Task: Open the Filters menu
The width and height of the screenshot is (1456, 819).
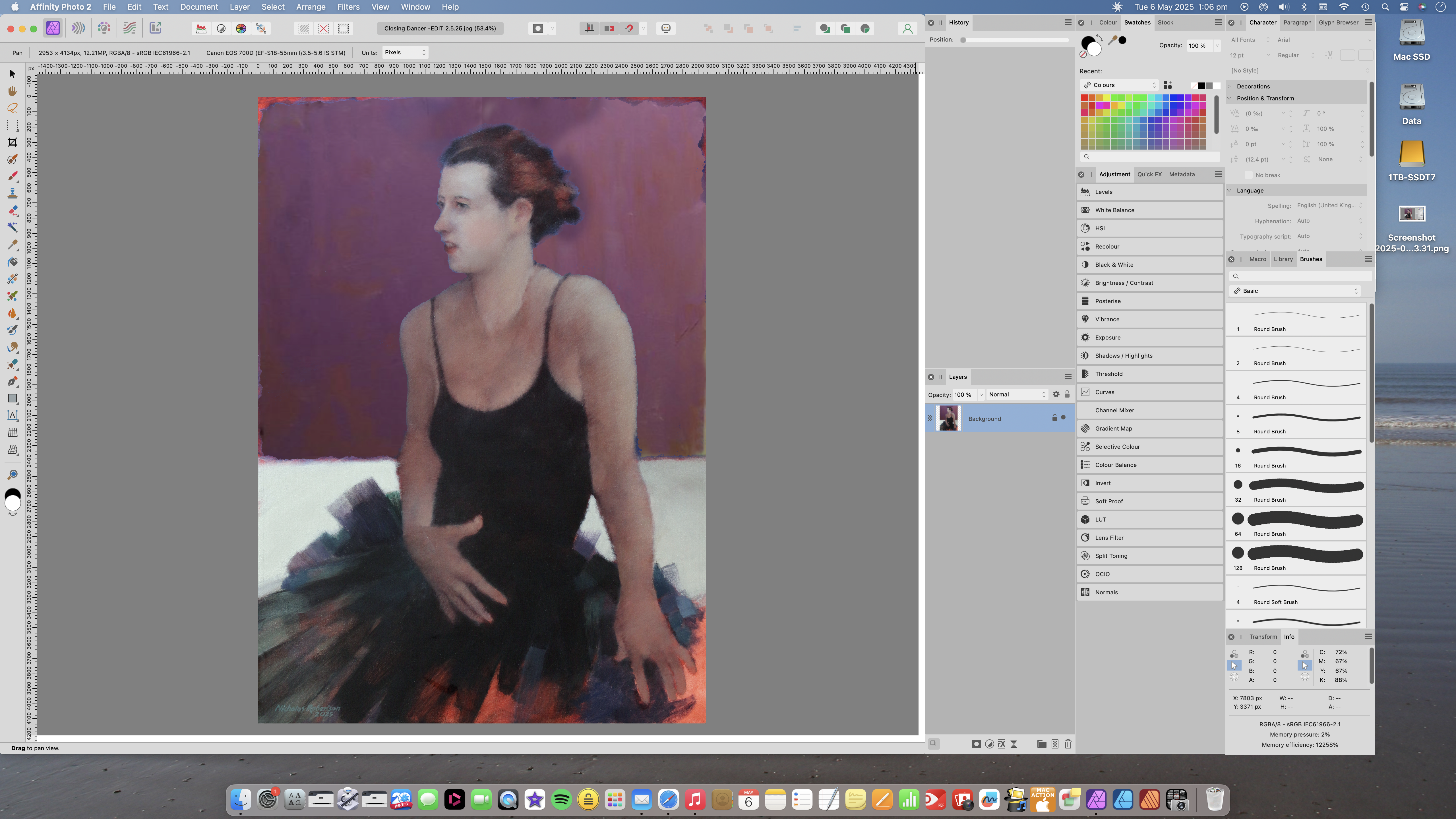Action: [348, 7]
